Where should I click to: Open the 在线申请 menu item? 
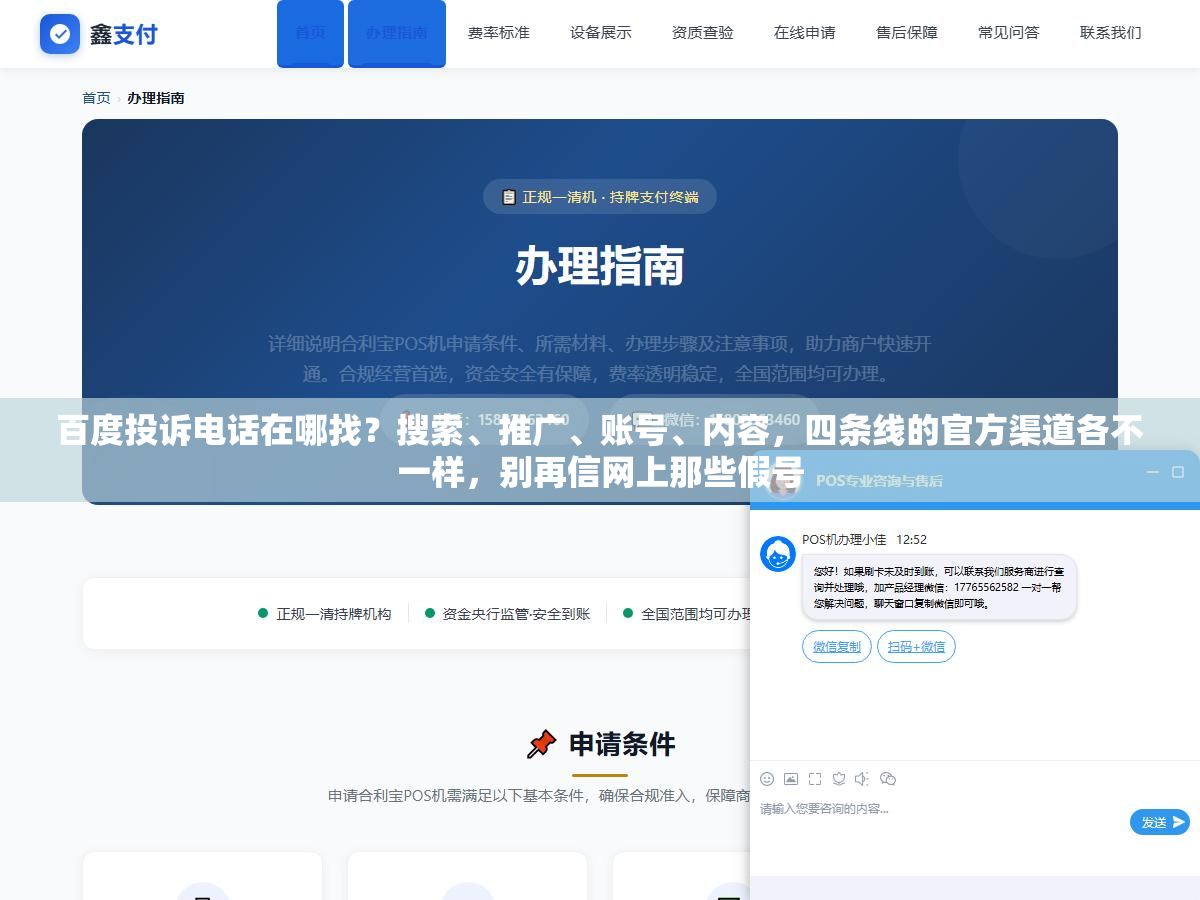[805, 33]
